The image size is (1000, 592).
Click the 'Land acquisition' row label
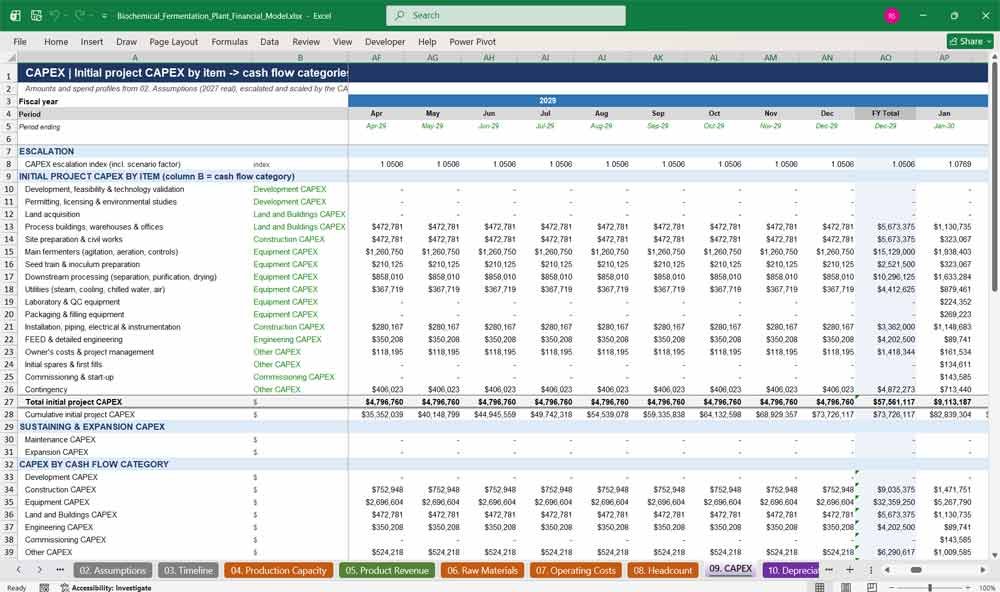pos(52,214)
